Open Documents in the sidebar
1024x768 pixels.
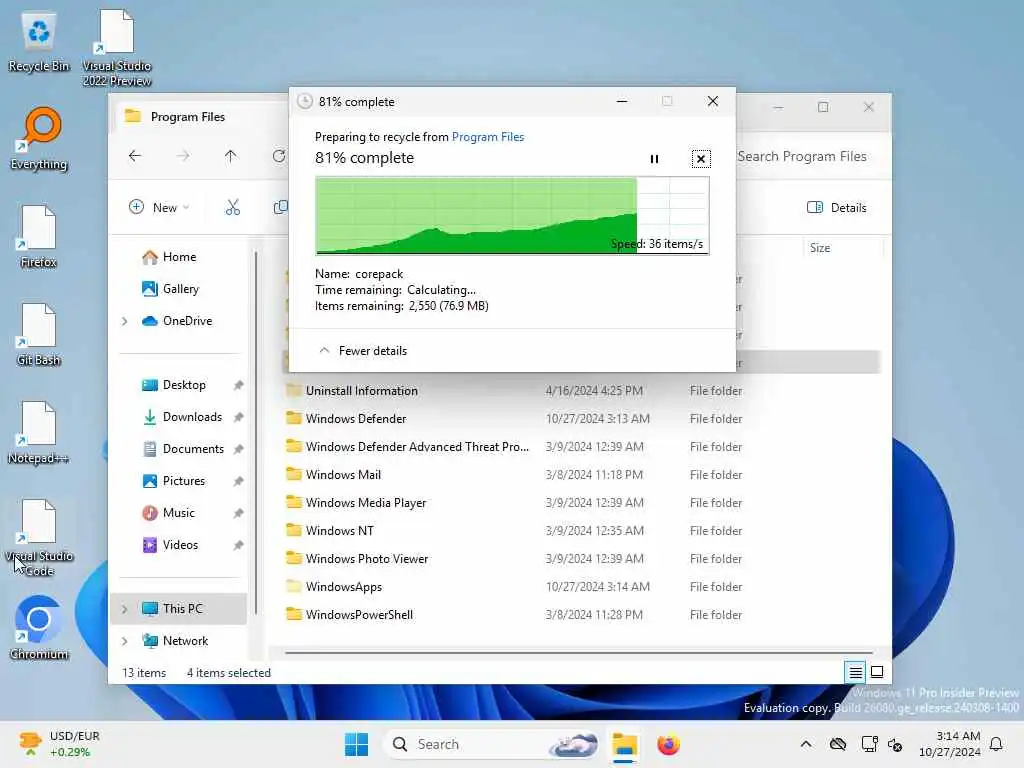point(184,449)
